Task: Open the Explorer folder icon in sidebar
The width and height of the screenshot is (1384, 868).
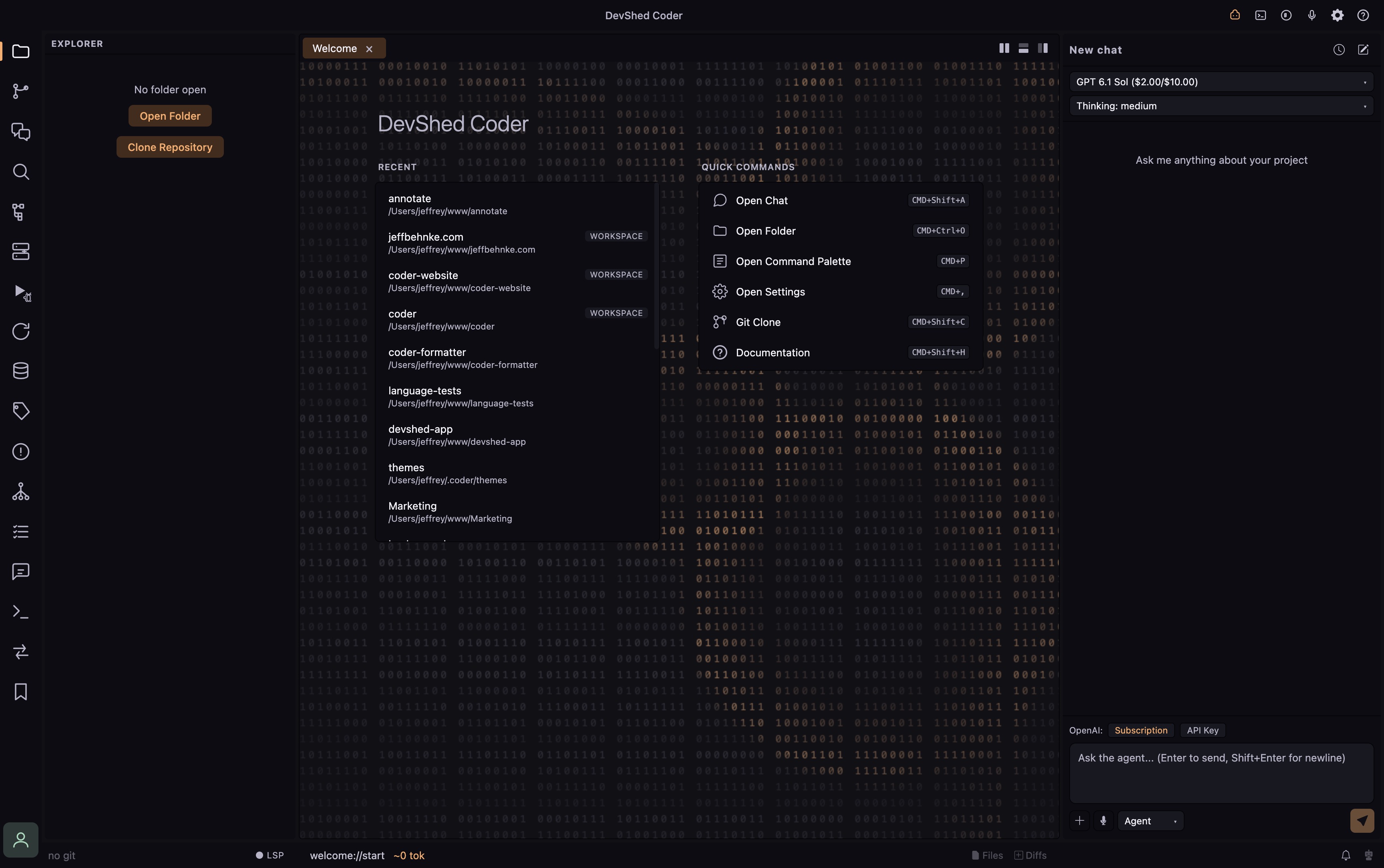Action: [21, 51]
